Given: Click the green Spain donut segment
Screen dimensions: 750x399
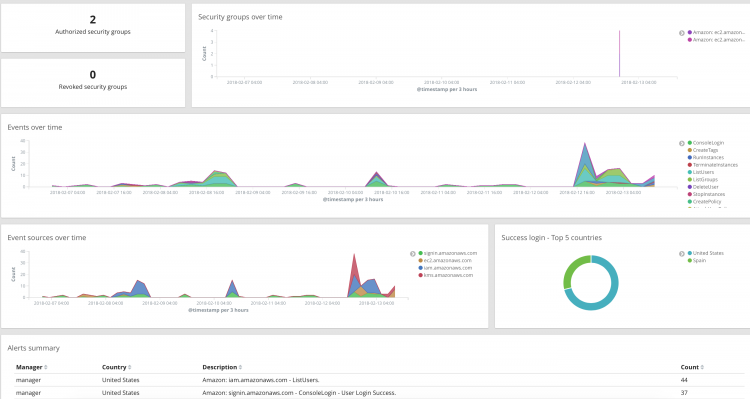Looking at the screenshot, I should pos(572,268).
